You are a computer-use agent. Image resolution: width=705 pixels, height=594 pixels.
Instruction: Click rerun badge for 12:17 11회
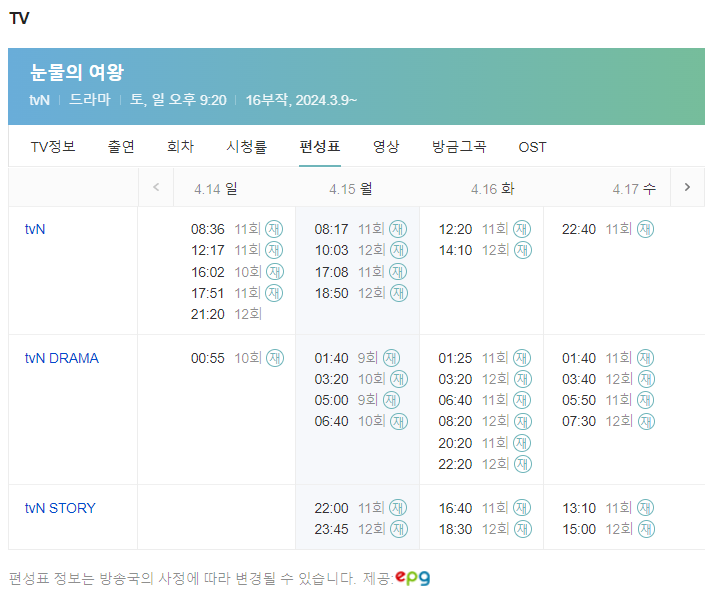274,250
